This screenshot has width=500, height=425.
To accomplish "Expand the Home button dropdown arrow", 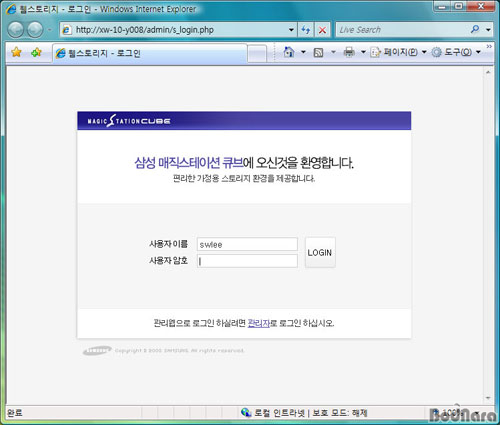I will 303,52.
